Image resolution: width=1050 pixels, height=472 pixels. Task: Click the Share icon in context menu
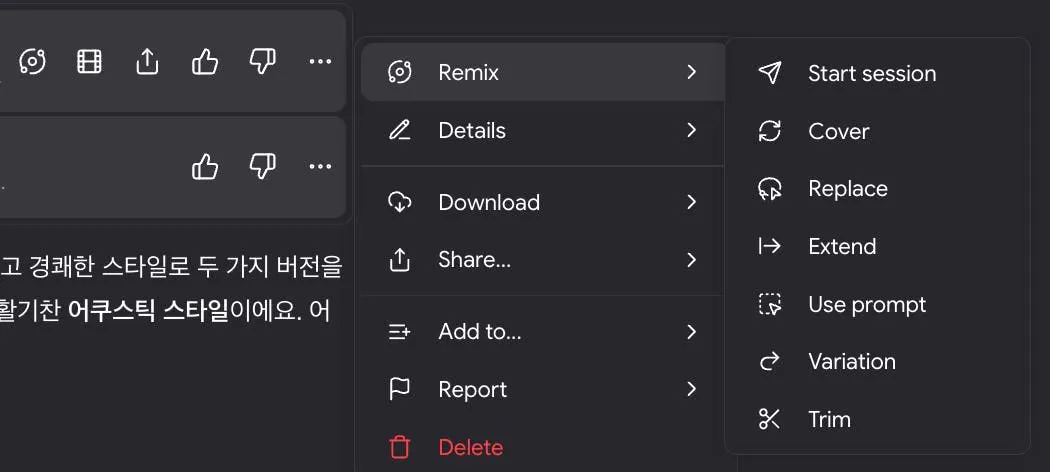click(x=400, y=260)
